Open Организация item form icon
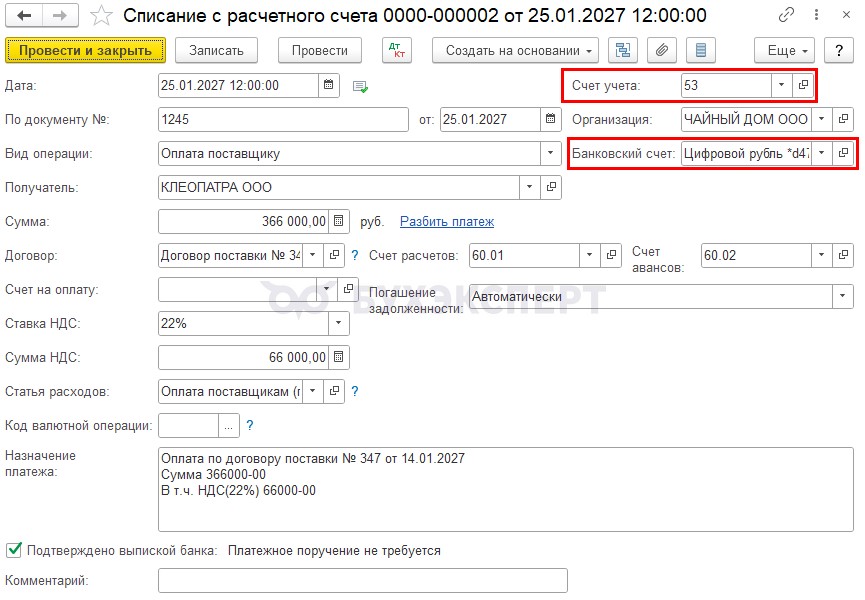Screen dimensions: 865x600 click(x=843, y=119)
